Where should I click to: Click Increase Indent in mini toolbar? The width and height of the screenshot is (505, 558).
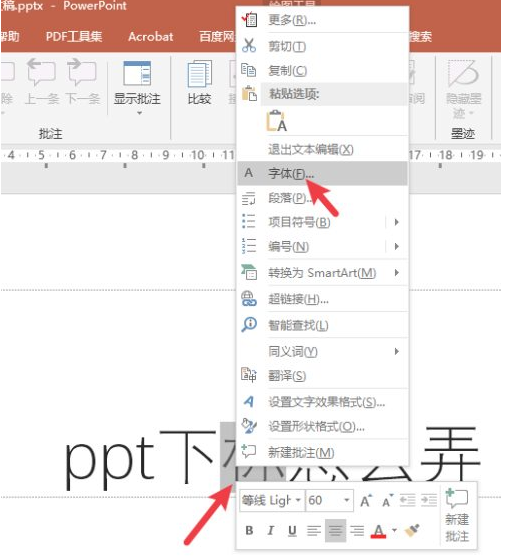[x=429, y=500]
